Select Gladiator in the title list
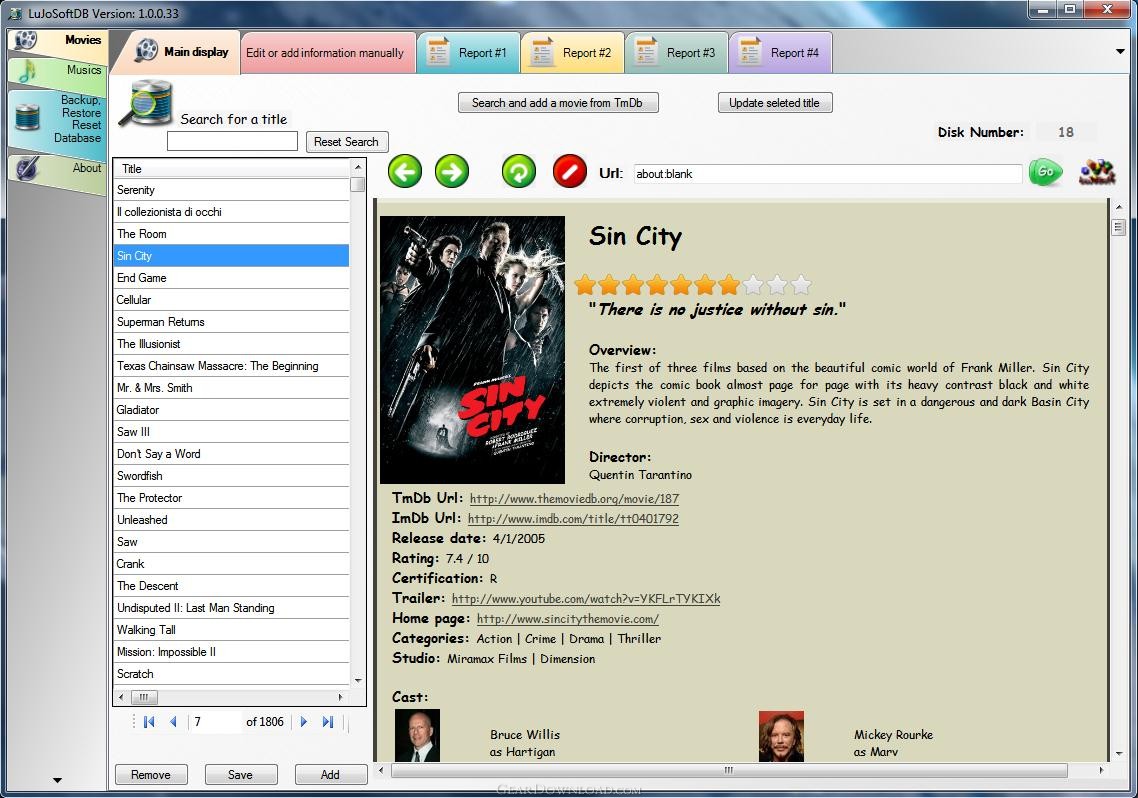This screenshot has height=798, width=1138. click(x=232, y=410)
